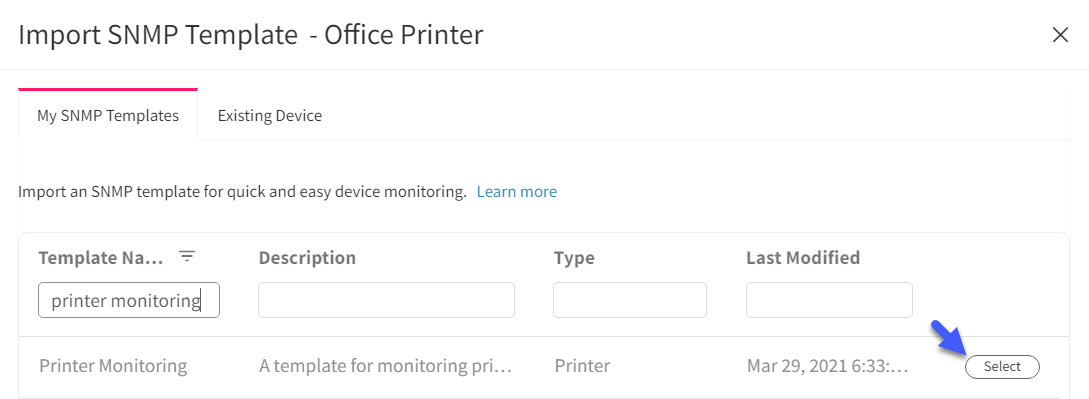Close the Import SNMP Template dialog
Viewport: 1089px width, 399px height.
(1060, 35)
